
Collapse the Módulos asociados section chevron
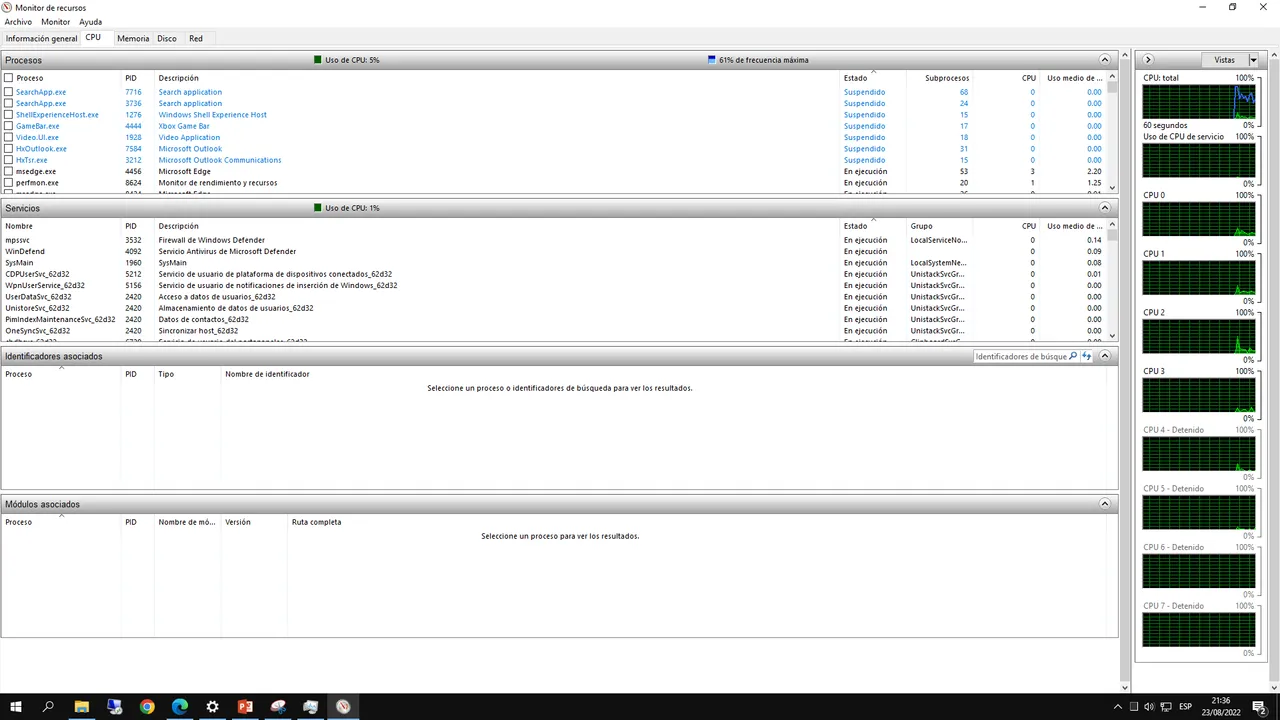pyautogui.click(x=1105, y=504)
